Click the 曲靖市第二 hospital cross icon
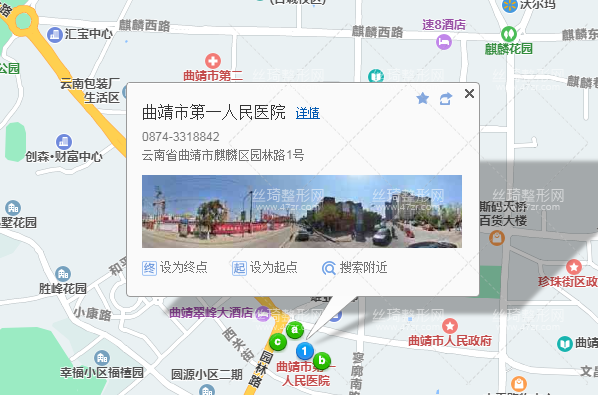This screenshot has height=395, width=598. pyautogui.click(x=213, y=61)
